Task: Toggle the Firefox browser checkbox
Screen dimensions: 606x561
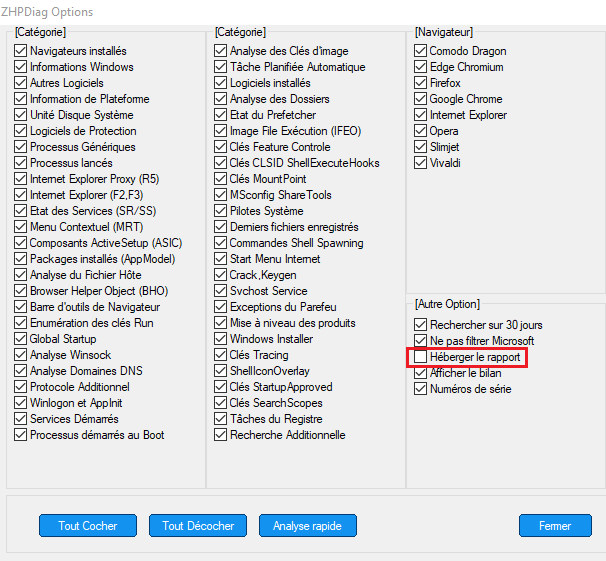Action: coord(421,83)
